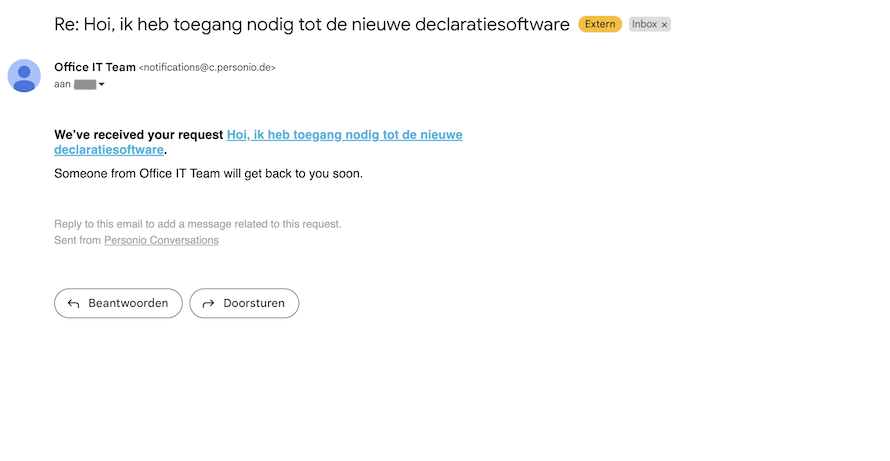Screen dimensions: 890x461
Task: Remove the Inbox label via its x
Action: [664, 25]
